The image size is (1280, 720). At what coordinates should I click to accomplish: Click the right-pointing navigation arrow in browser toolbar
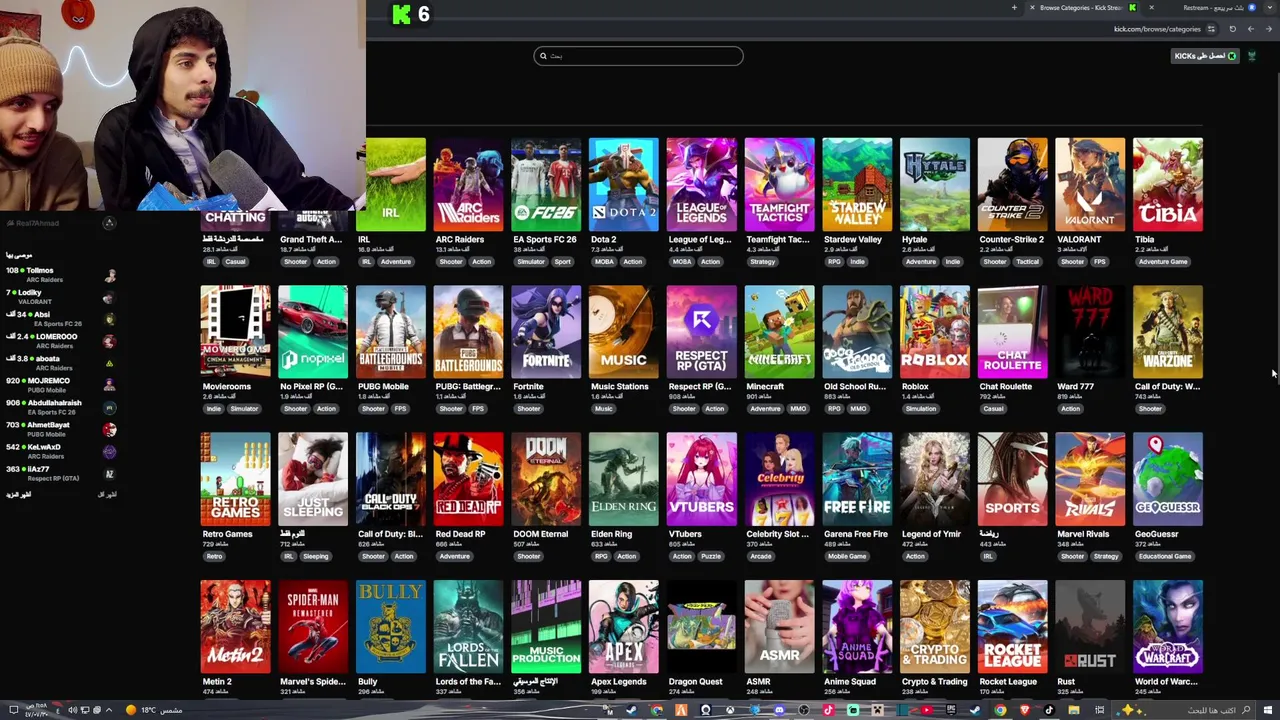1269,29
